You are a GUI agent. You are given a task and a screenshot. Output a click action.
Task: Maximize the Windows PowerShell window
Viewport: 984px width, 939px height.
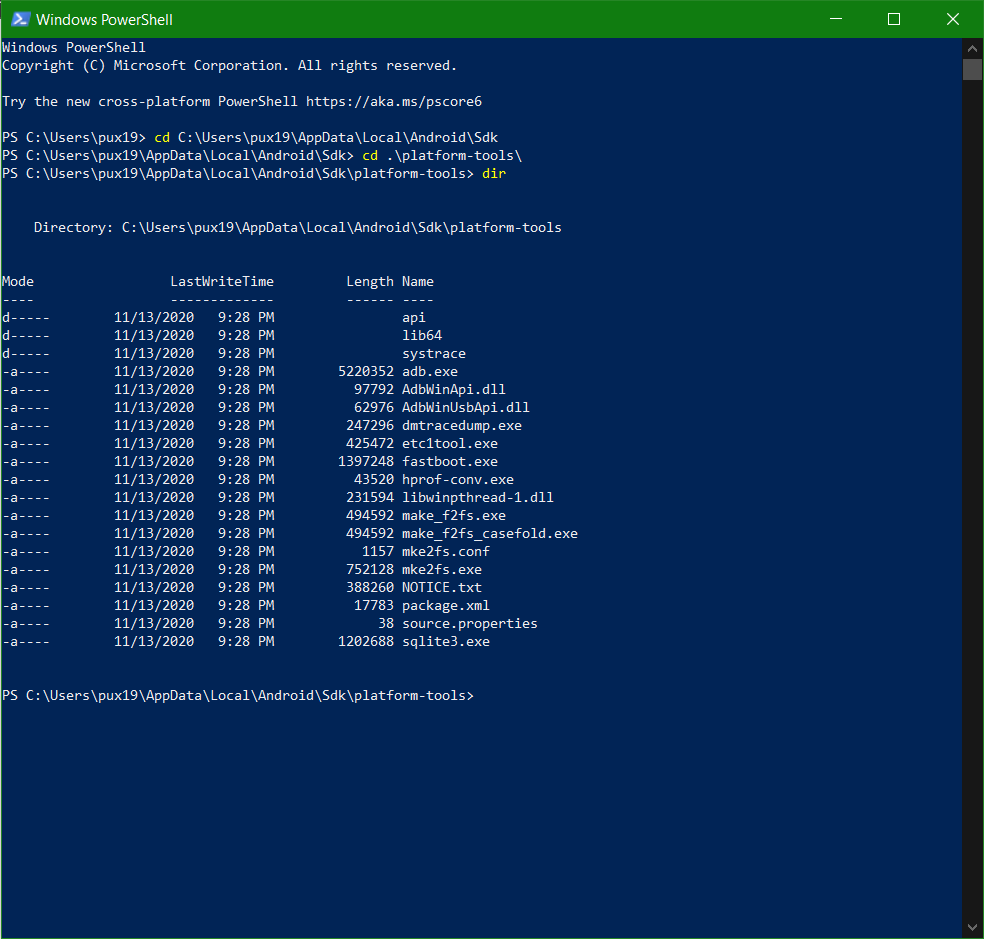coord(894,19)
